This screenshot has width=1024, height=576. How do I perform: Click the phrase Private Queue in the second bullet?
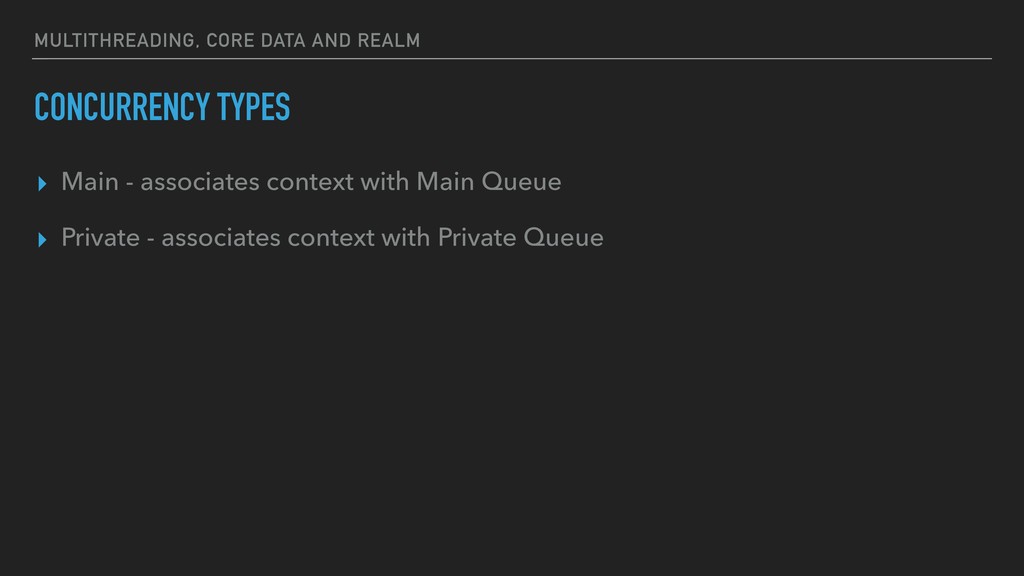point(520,238)
